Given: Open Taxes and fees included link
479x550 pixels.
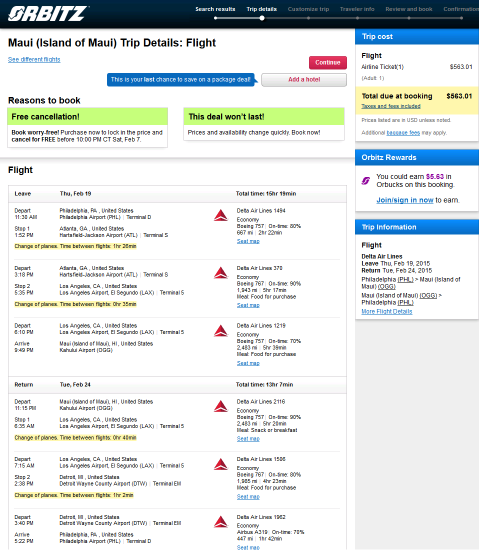Looking at the screenshot, I should tap(391, 106).
